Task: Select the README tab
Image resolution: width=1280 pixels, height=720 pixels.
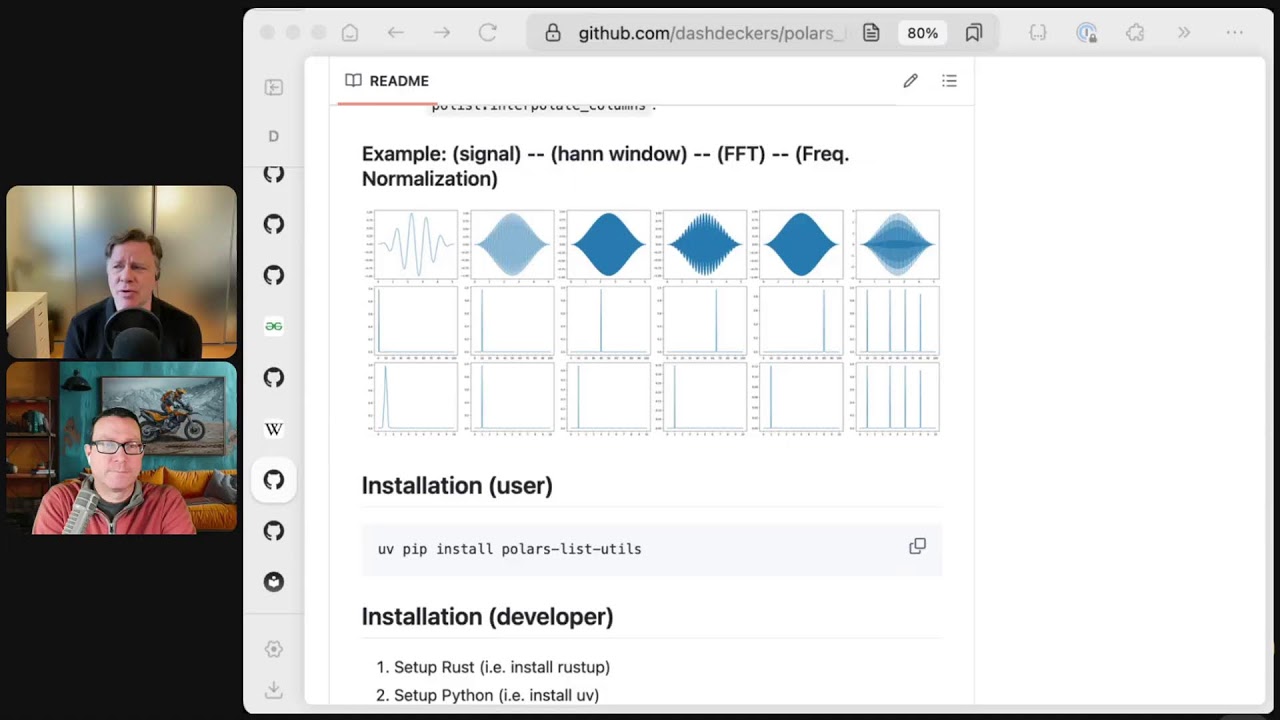Action: pyautogui.click(x=387, y=81)
